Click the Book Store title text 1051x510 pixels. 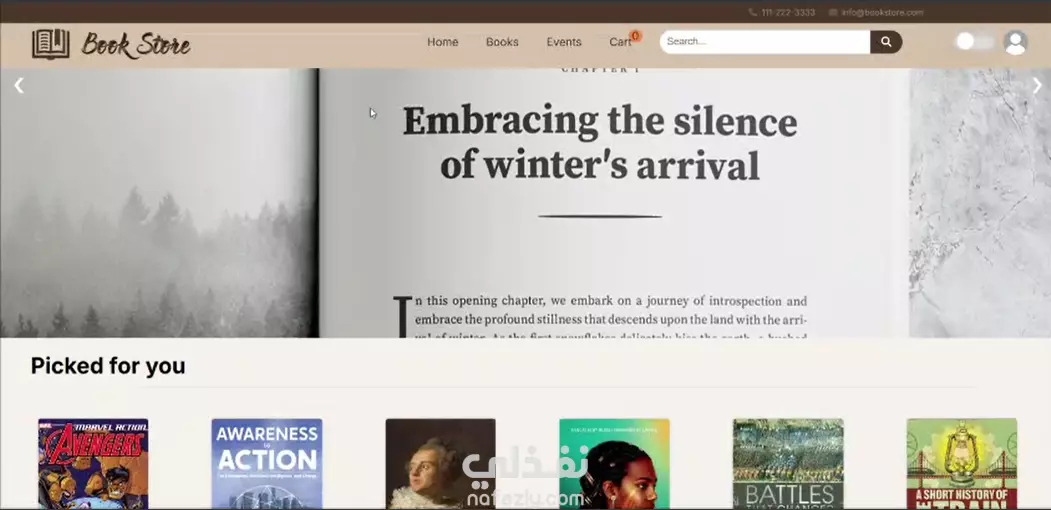pos(136,45)
